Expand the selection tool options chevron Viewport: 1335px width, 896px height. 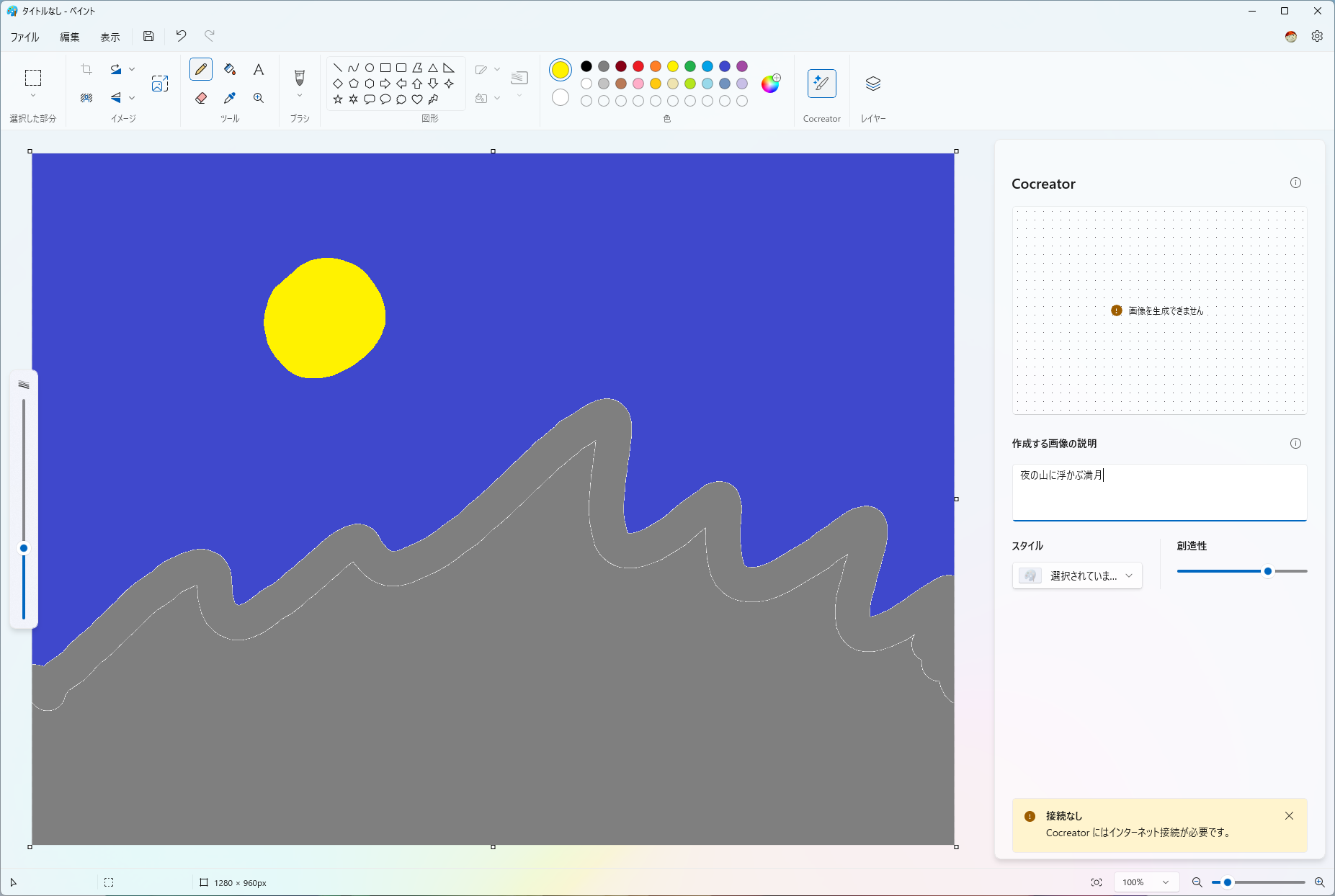click(33, 96)
